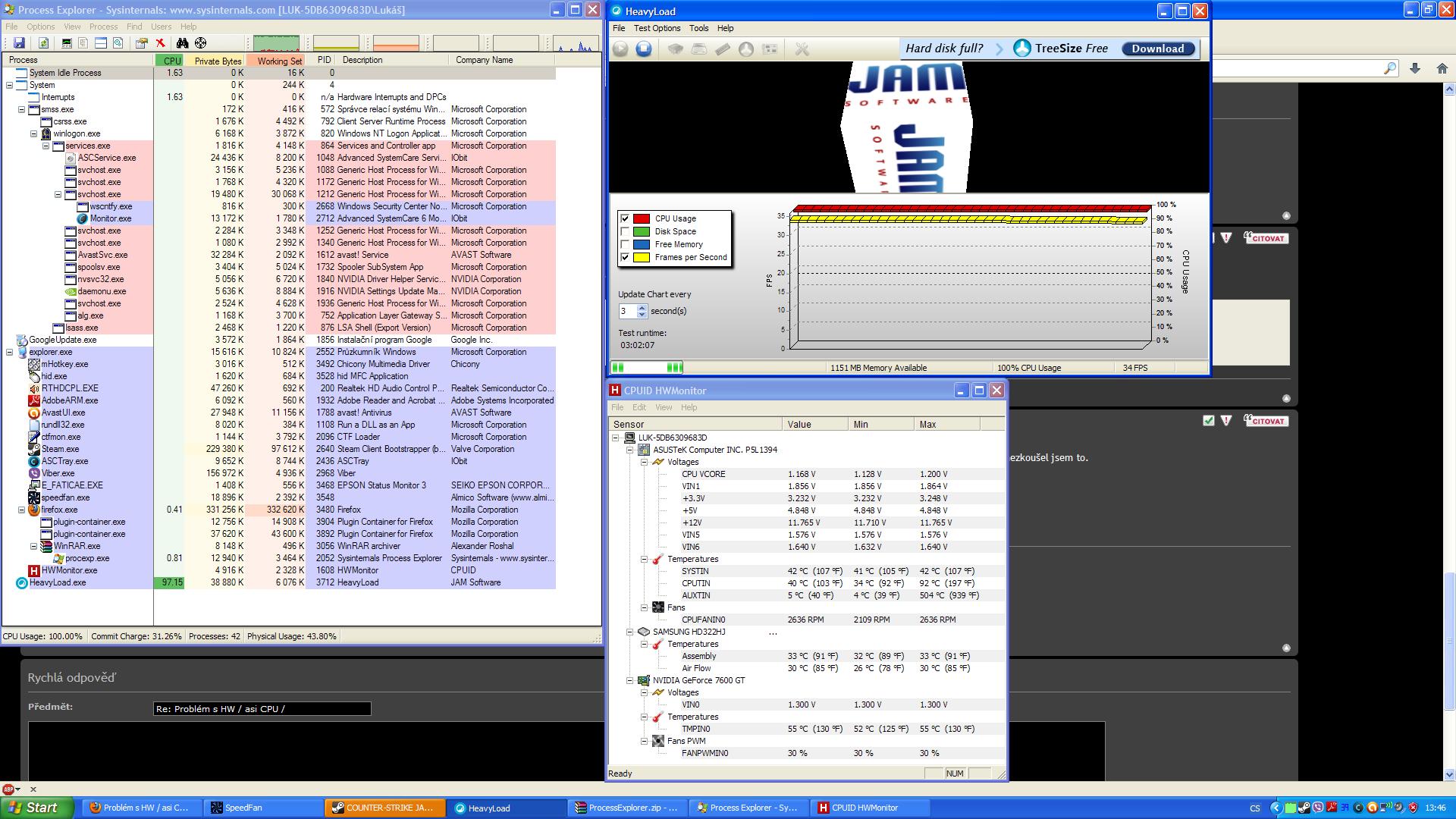Collapse the firefox.exe tree node

pyautogui.click(x=21, y=510)
